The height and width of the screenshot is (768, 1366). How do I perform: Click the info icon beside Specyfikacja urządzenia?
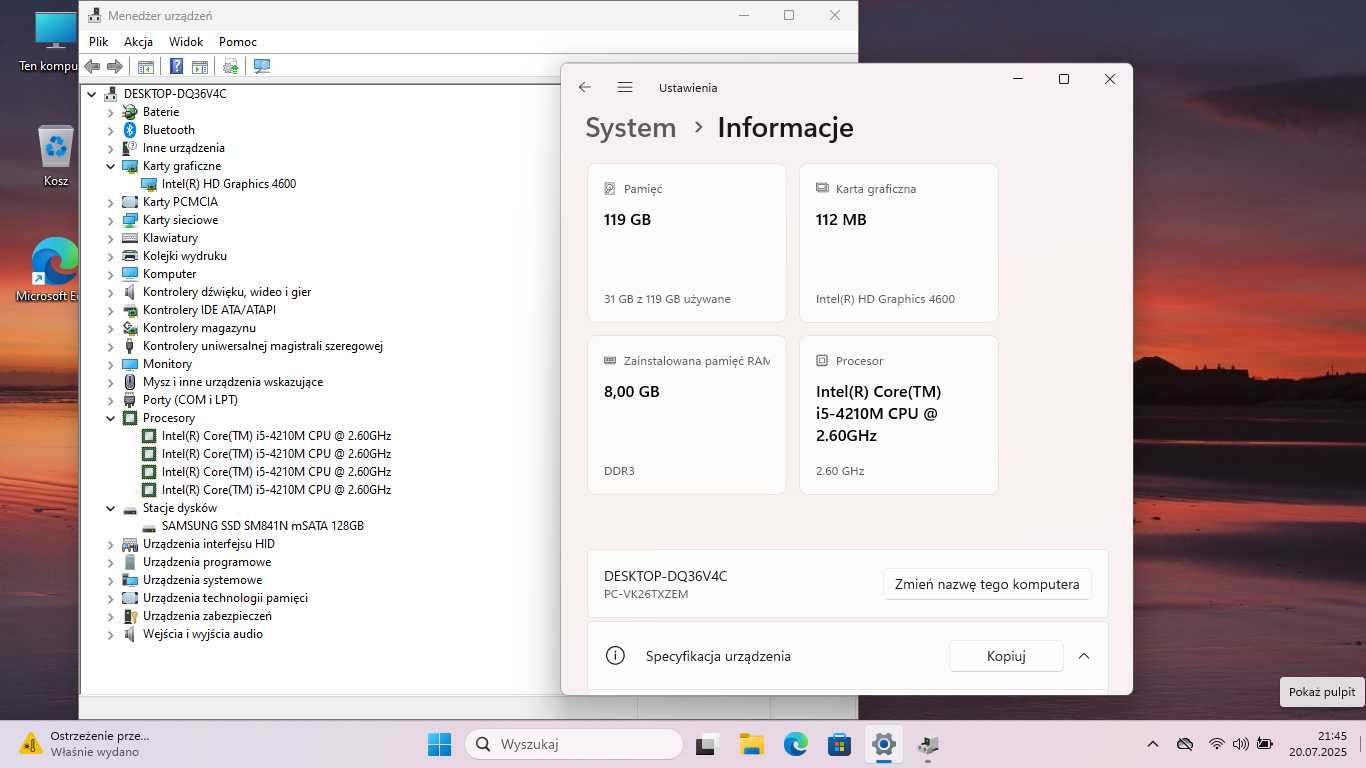click(615, 656)
